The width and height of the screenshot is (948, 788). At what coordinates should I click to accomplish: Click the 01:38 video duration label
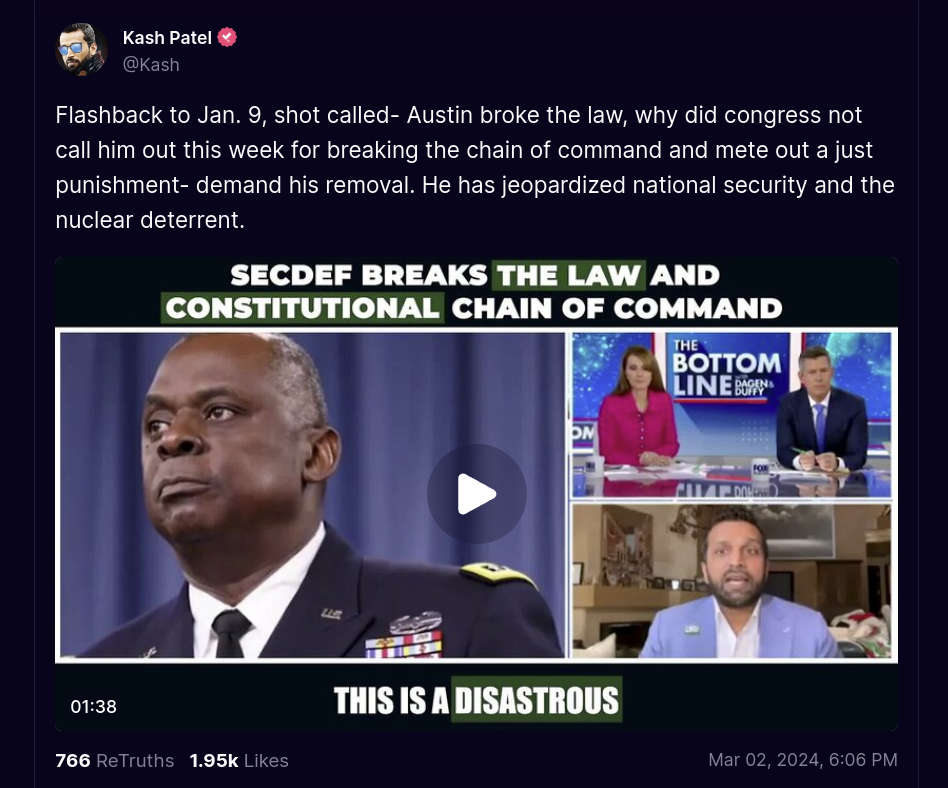tap(93, 706)
